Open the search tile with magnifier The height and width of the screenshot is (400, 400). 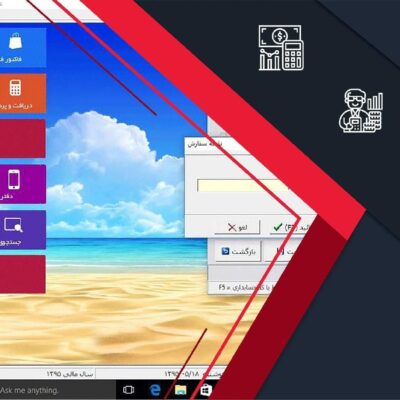[x=23, y=230]
